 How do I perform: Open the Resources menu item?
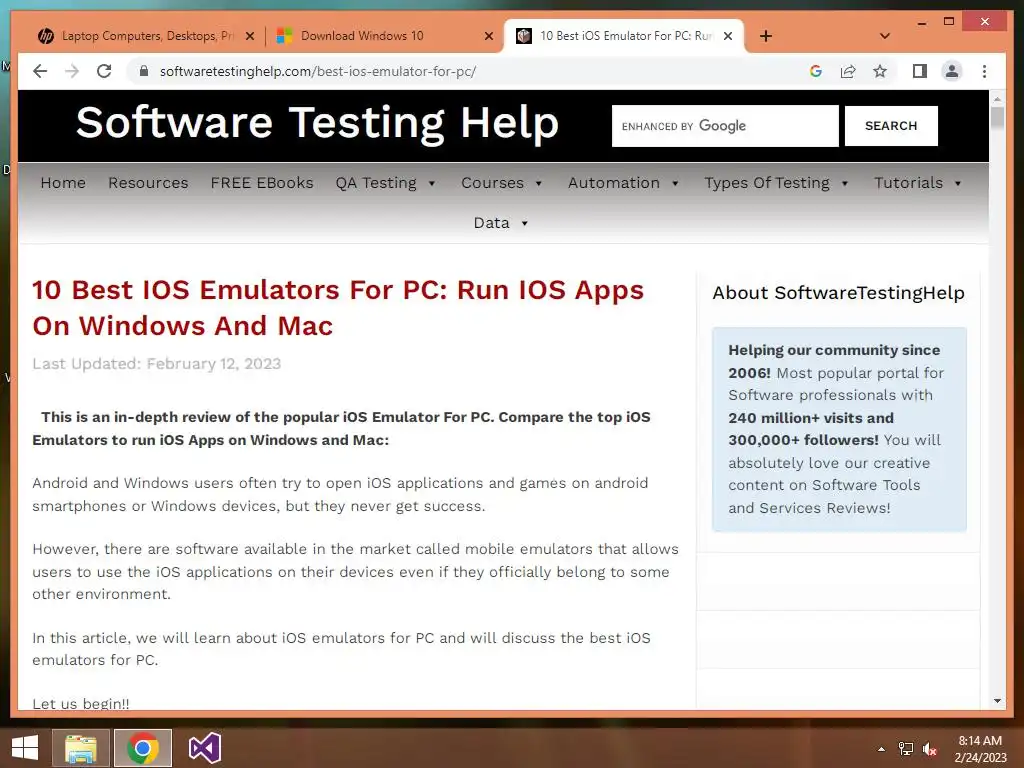(x=148, y=183)
